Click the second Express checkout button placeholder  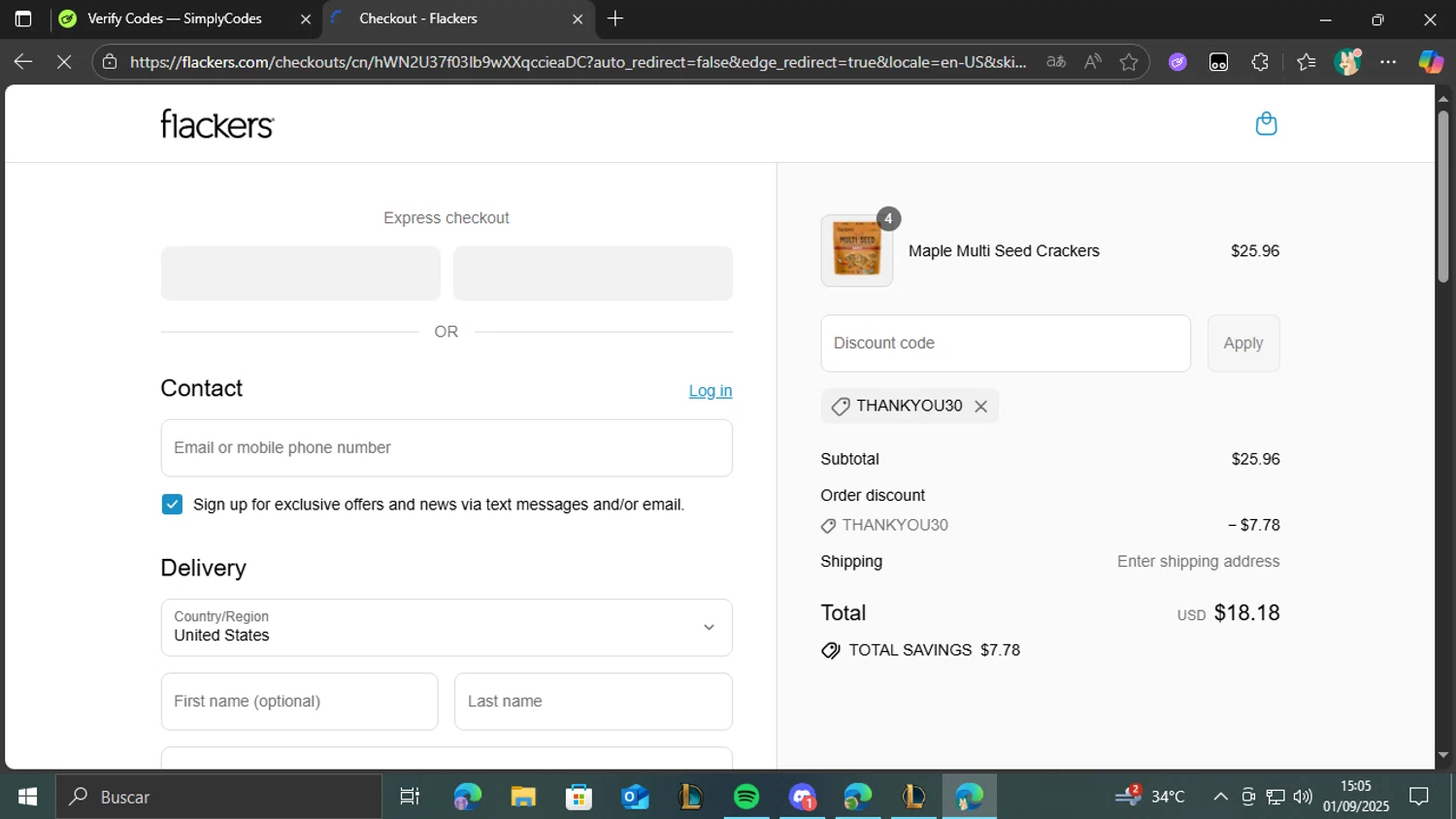593,273
